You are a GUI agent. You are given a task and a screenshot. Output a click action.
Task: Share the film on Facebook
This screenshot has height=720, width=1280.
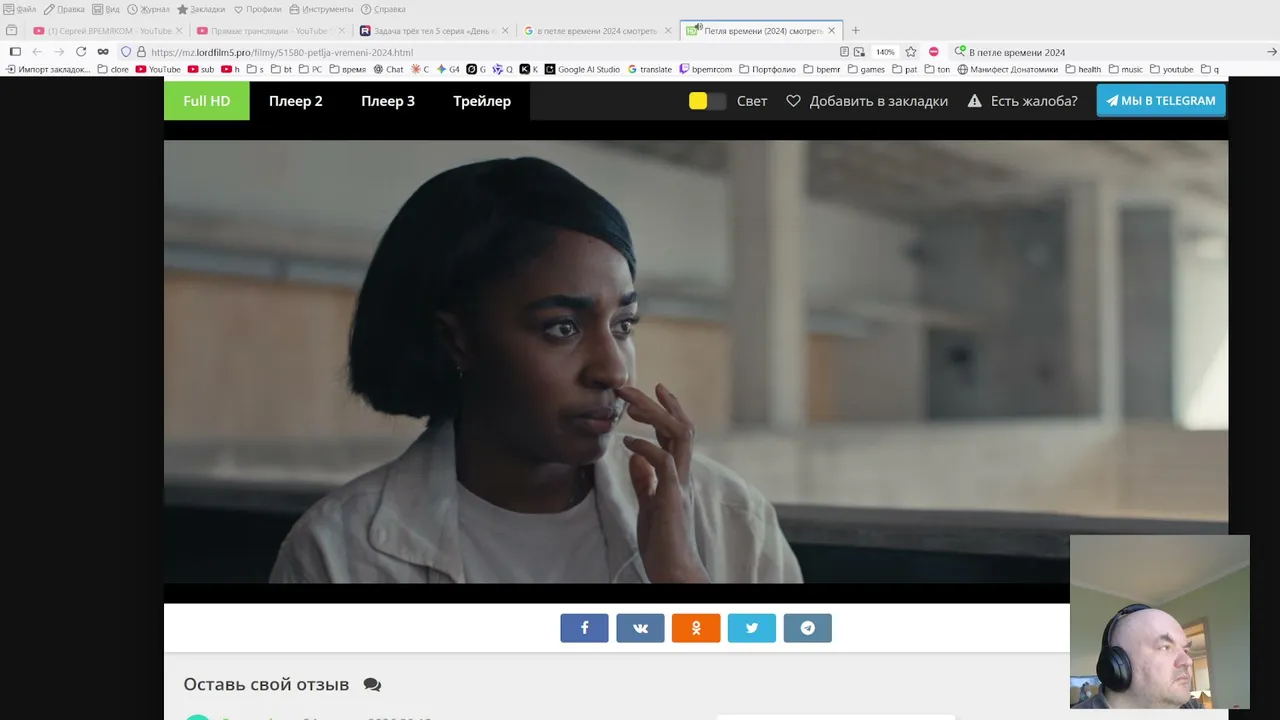click(584, 628)
